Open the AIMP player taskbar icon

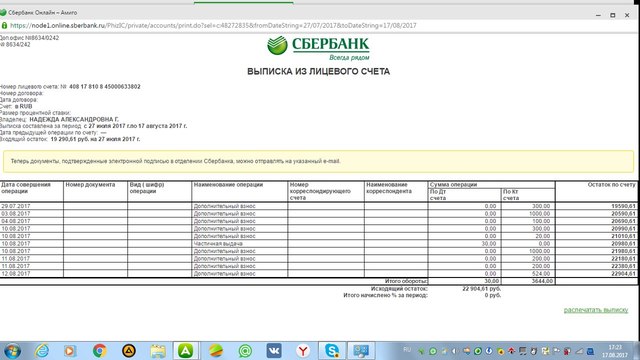129,351
